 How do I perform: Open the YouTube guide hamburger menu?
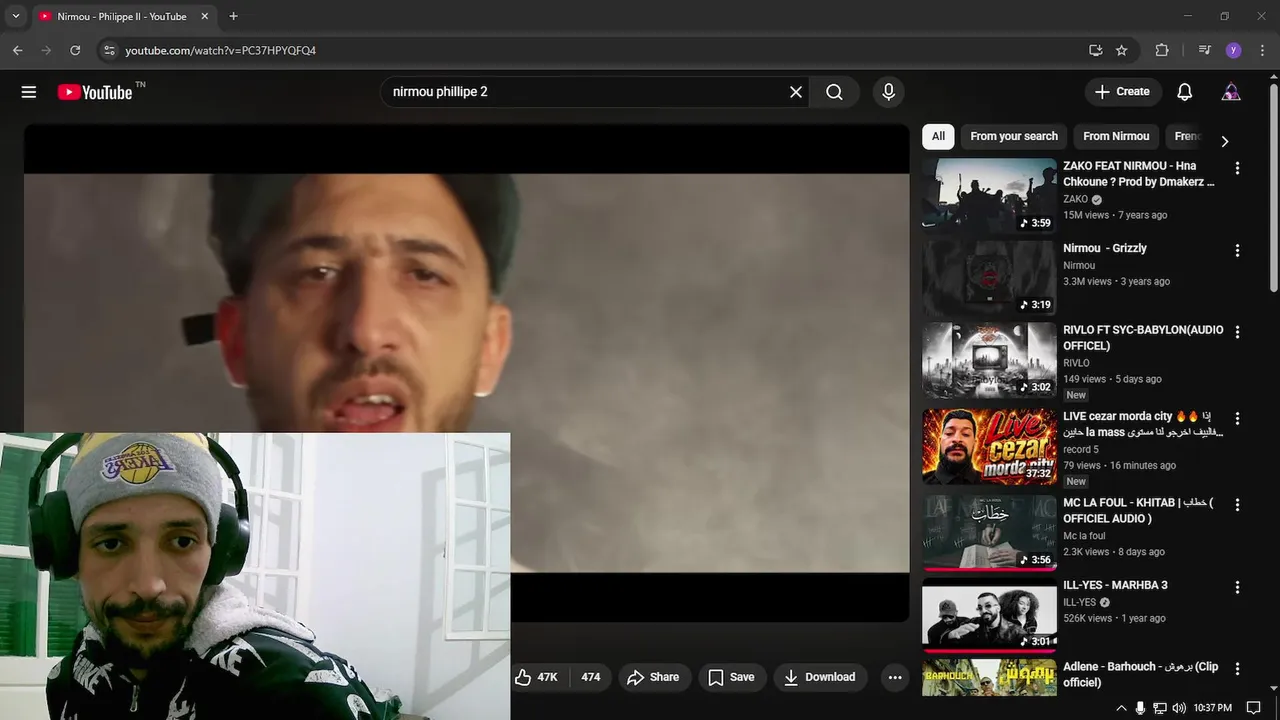point(29,92)
